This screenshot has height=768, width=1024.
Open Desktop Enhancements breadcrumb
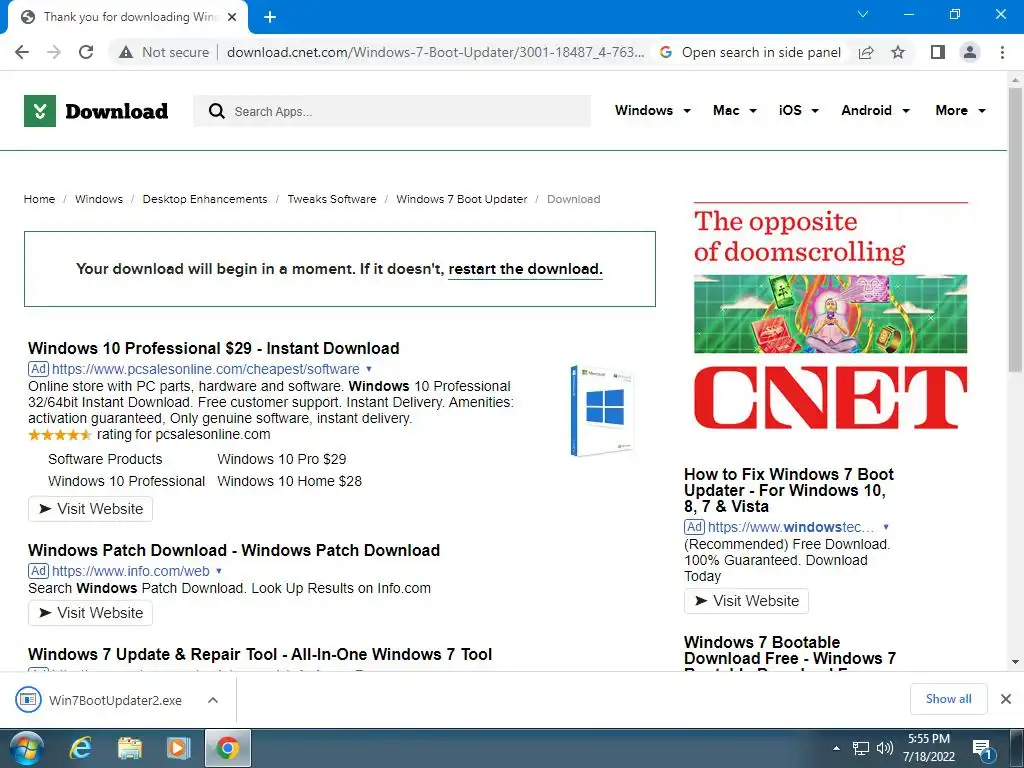(205, 199)
